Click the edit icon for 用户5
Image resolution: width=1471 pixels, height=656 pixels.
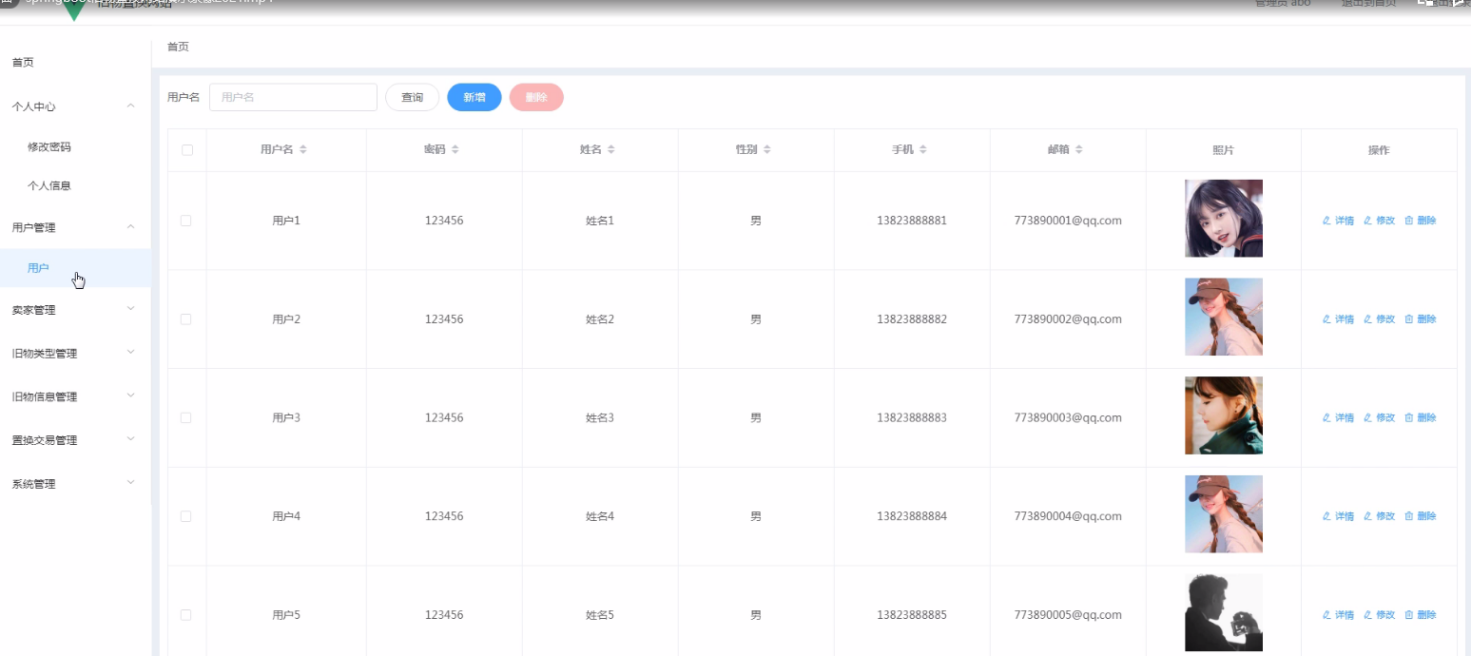[1368, 615]
